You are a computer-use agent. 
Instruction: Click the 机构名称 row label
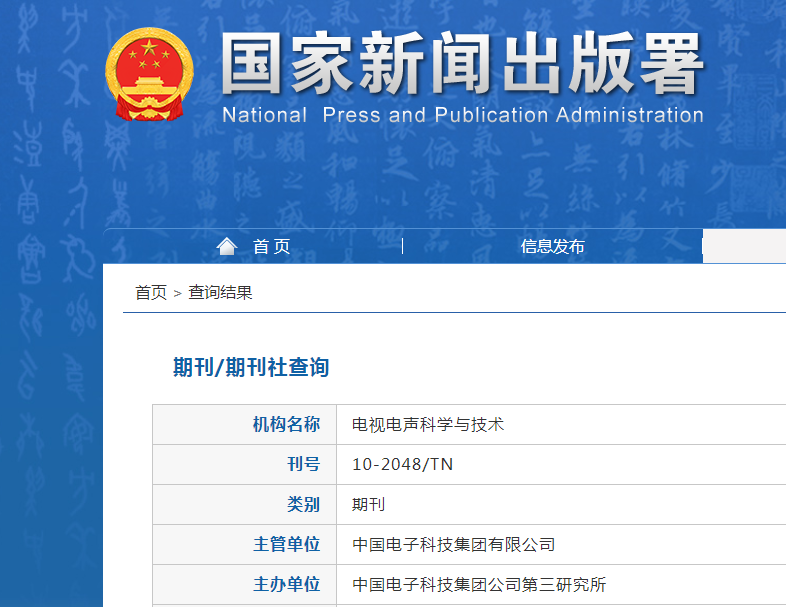coord(286,425)
